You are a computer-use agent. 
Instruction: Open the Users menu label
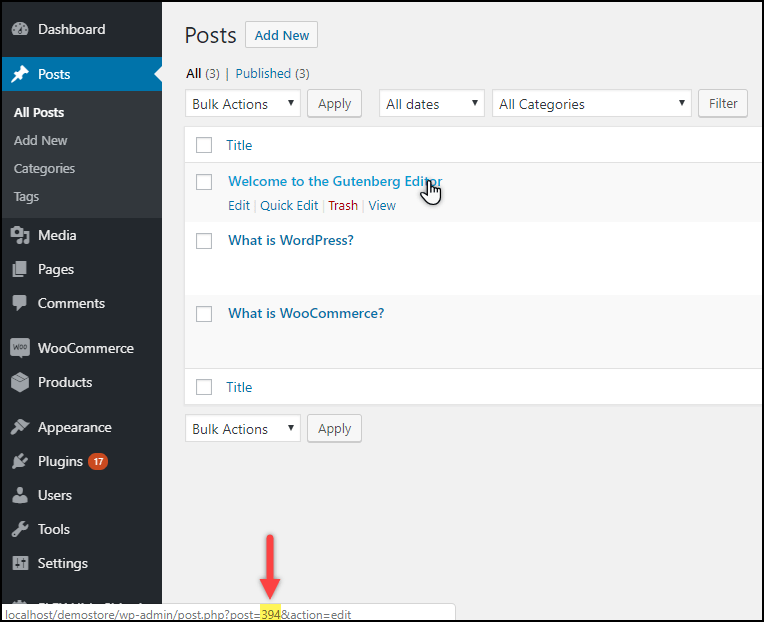click(x=55, y=495)
